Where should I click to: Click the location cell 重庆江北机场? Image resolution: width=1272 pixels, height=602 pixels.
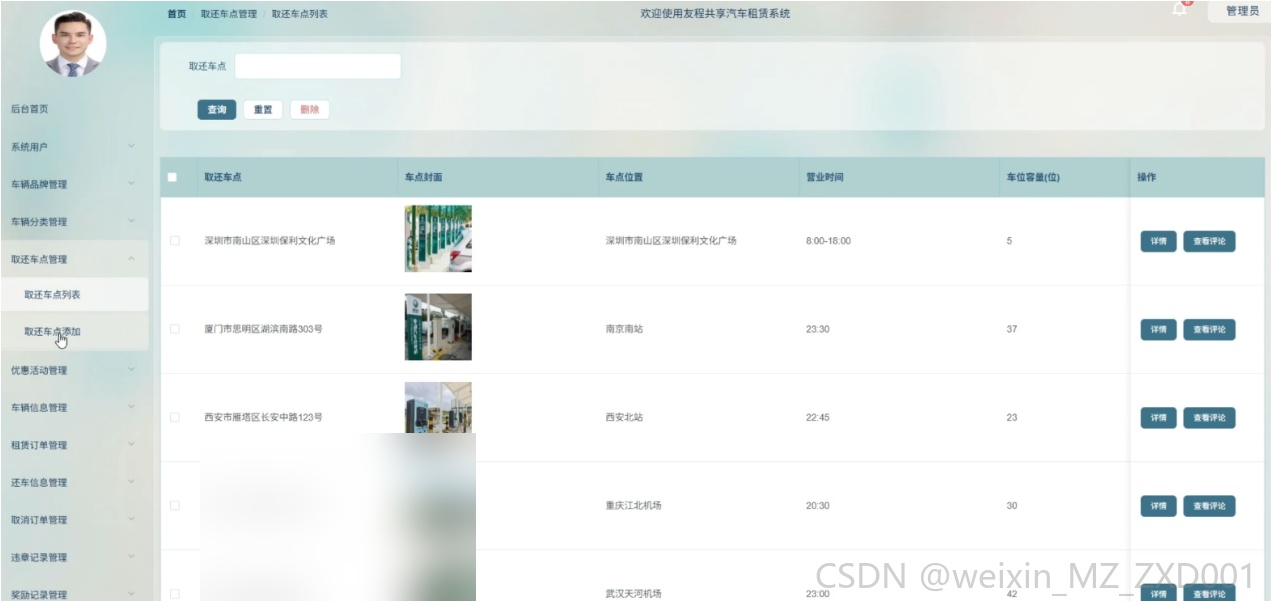point(633,505)
